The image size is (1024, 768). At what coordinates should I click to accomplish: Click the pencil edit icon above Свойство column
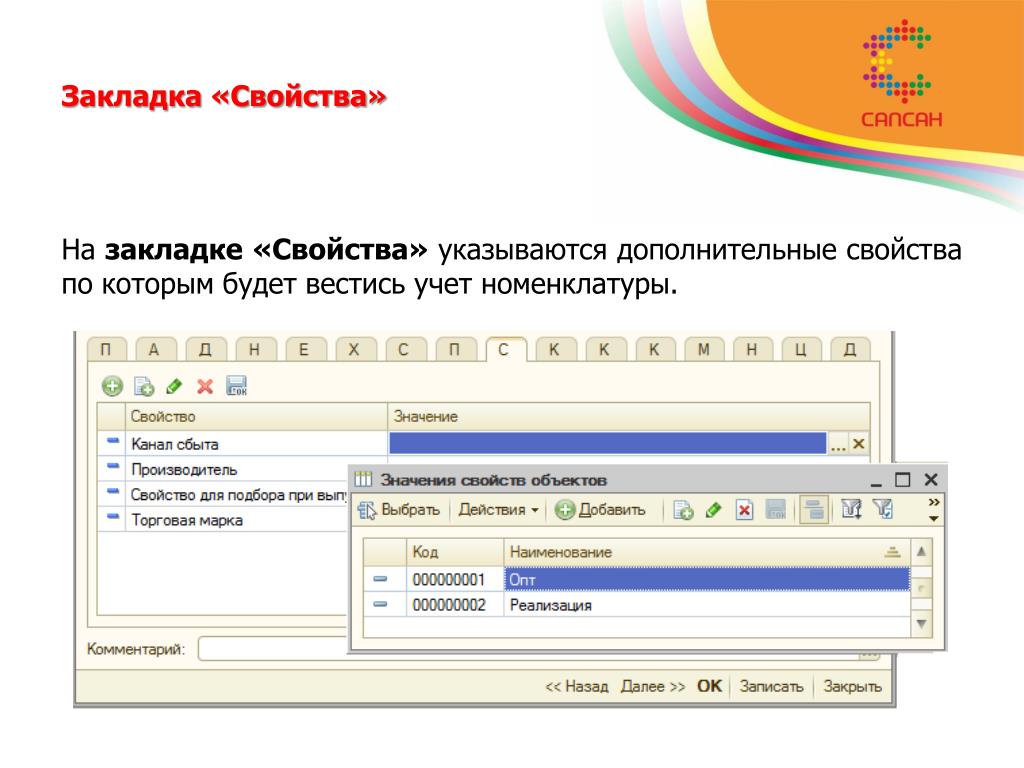[174, 386]
